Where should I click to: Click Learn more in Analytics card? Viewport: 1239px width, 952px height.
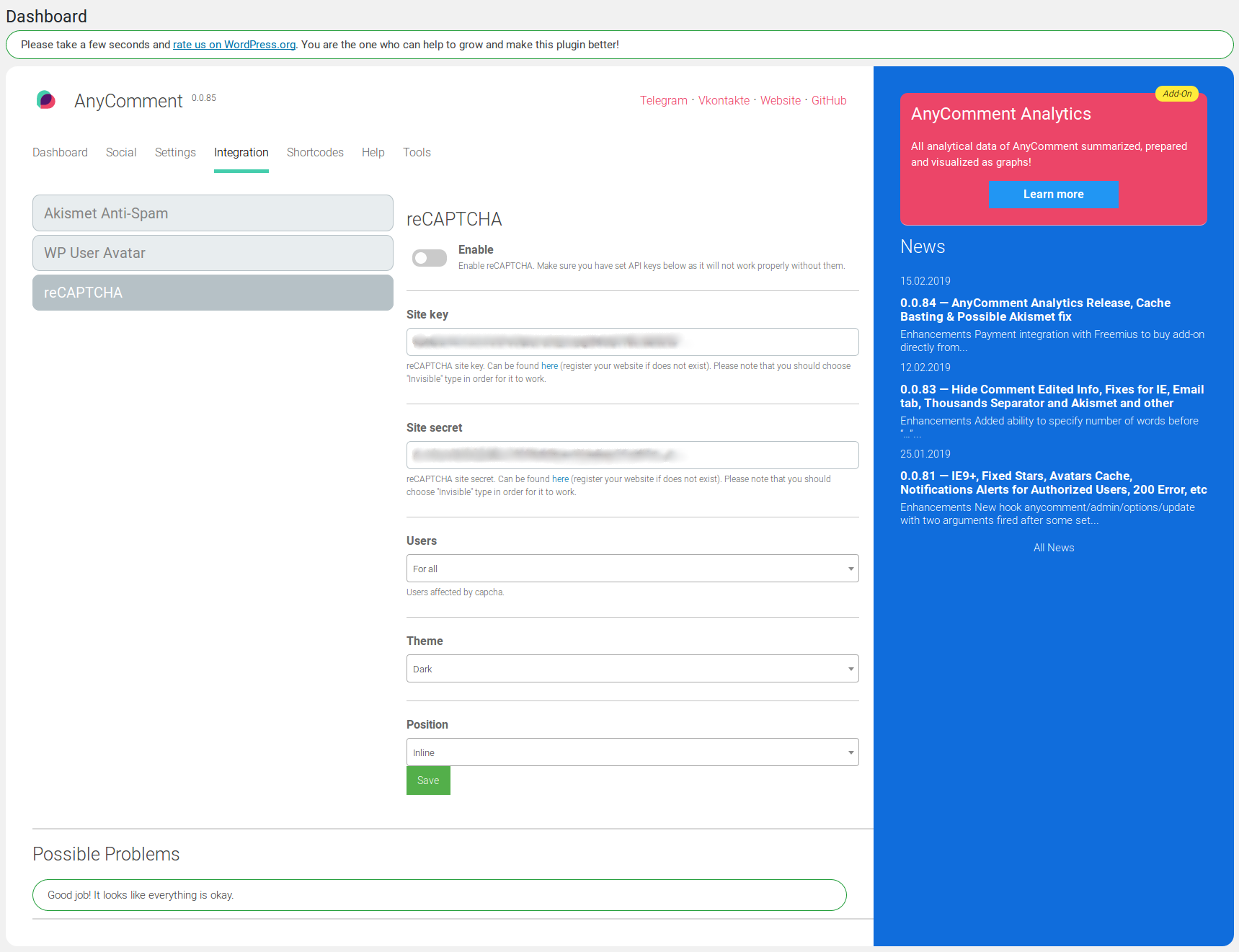click(x=1053, y=195)
